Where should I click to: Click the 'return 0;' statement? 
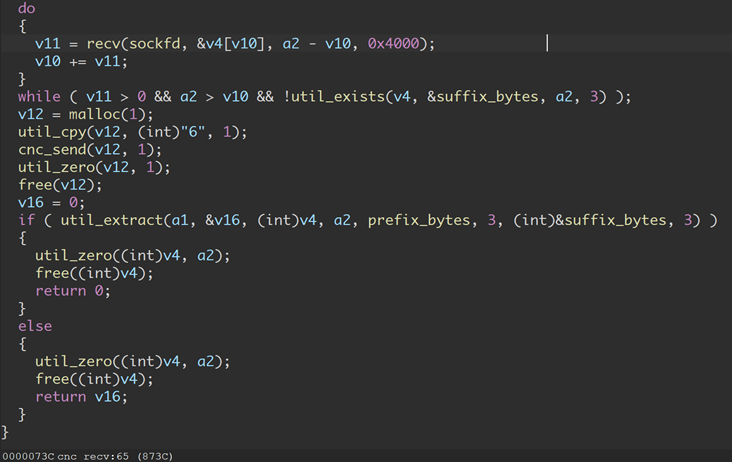pos(73,291)
